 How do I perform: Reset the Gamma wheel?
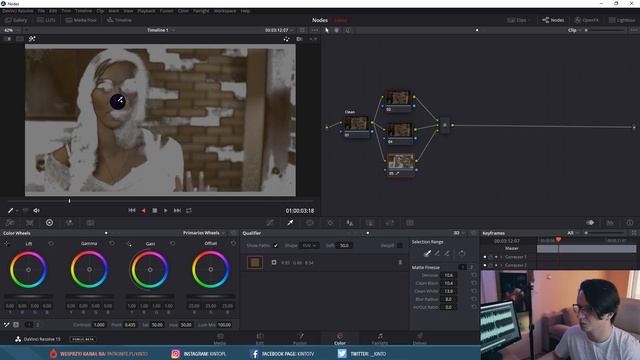(x=112, y=244)
